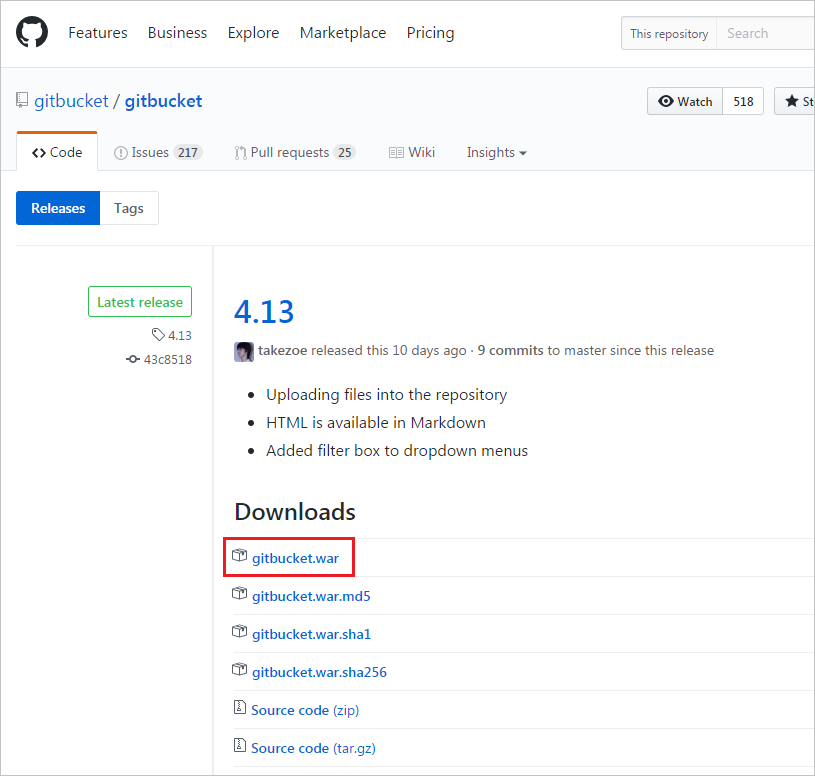Click the package icon for gitbucket.war

point(239,555)
